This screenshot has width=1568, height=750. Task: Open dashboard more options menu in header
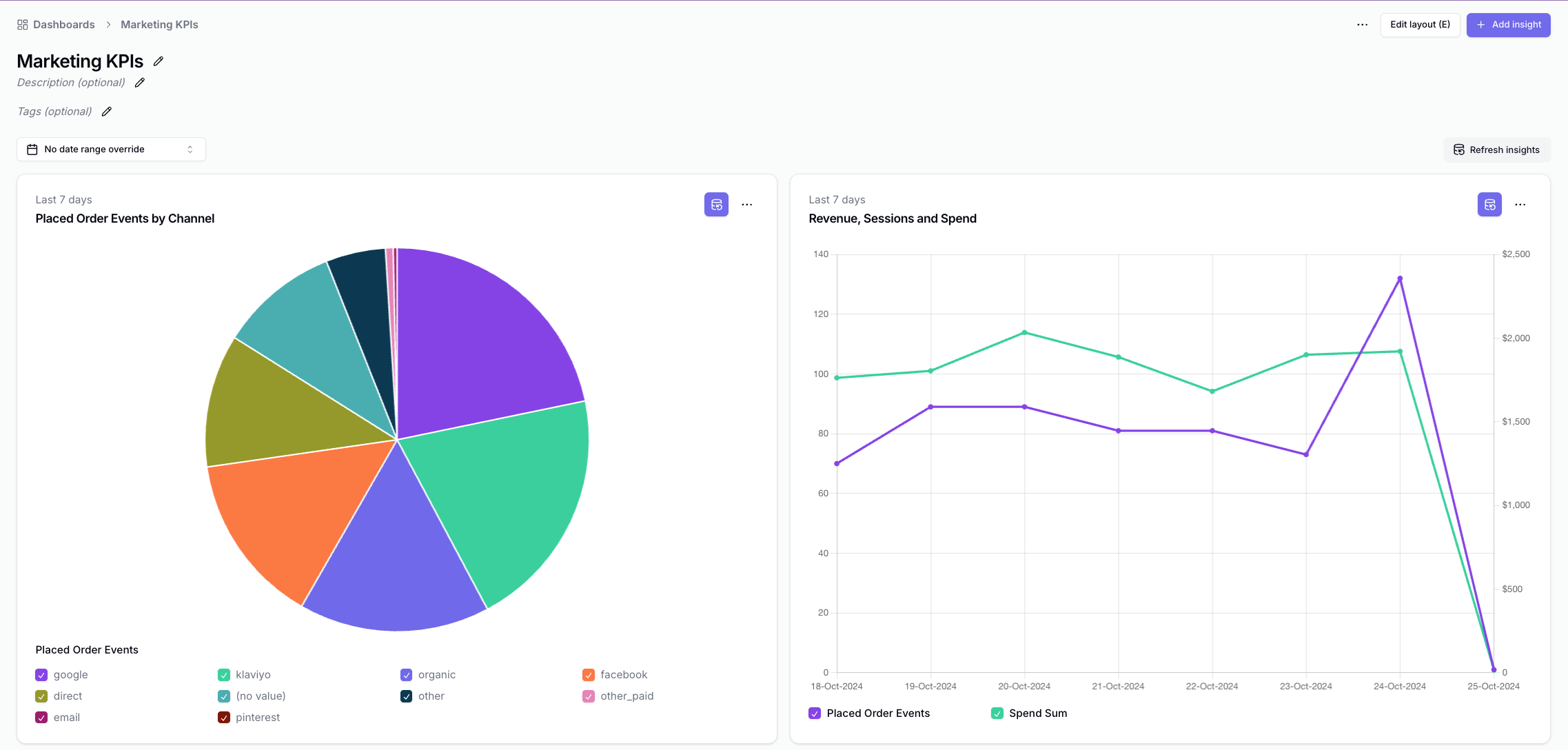pos(1363,25)
